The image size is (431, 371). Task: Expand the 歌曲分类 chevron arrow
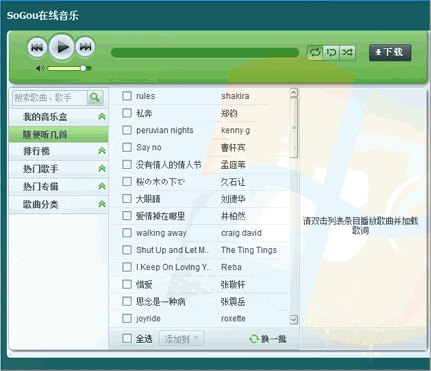tap(102, 204)
